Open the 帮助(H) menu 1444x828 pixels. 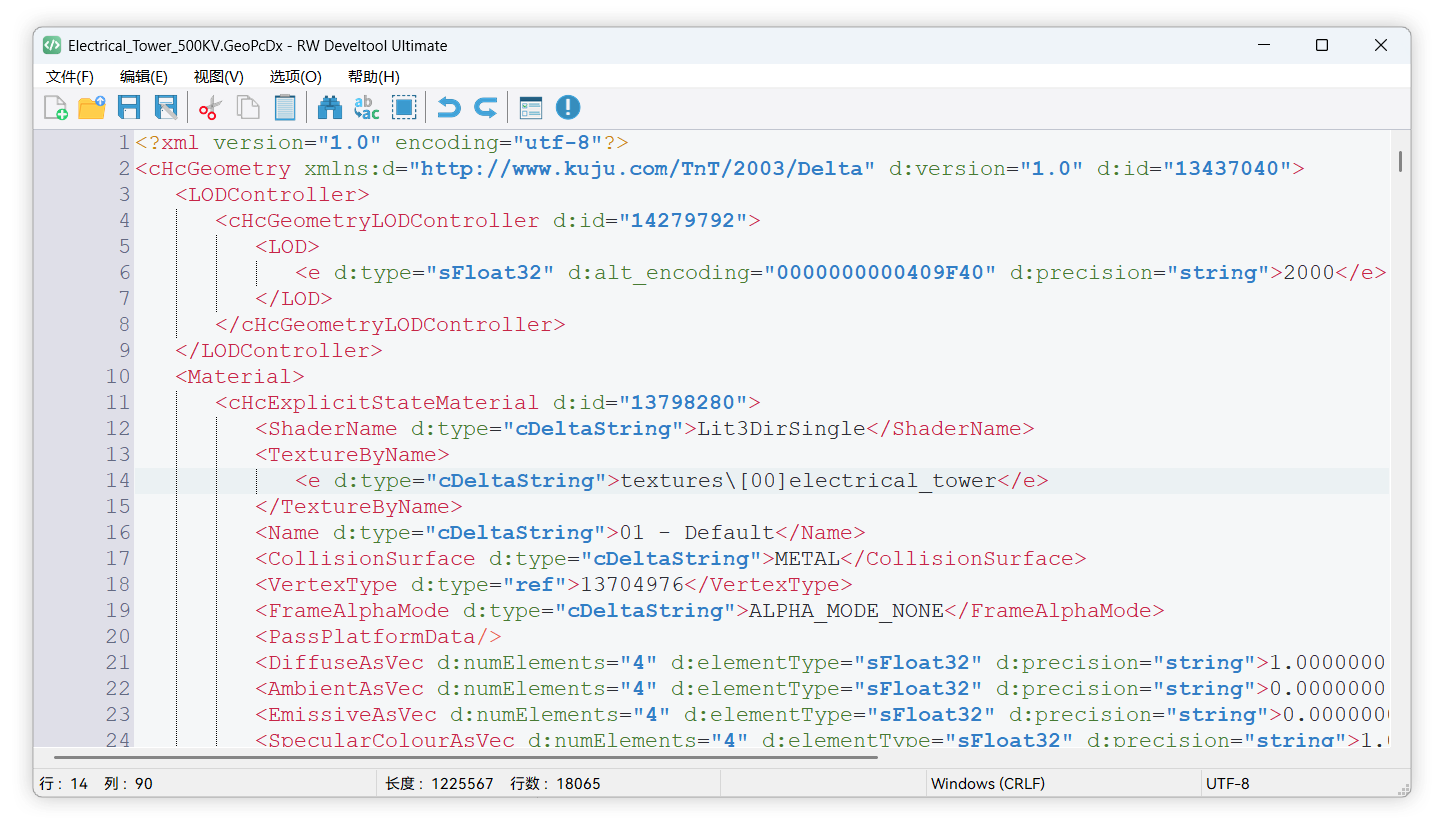click(374, 76)
